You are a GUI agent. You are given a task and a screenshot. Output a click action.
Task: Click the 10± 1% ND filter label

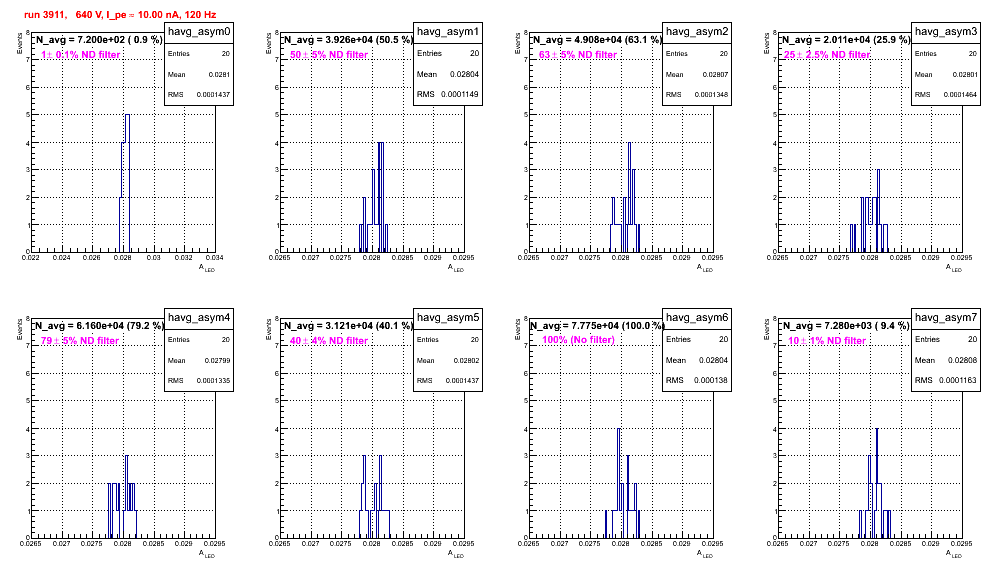click(827, 341)
